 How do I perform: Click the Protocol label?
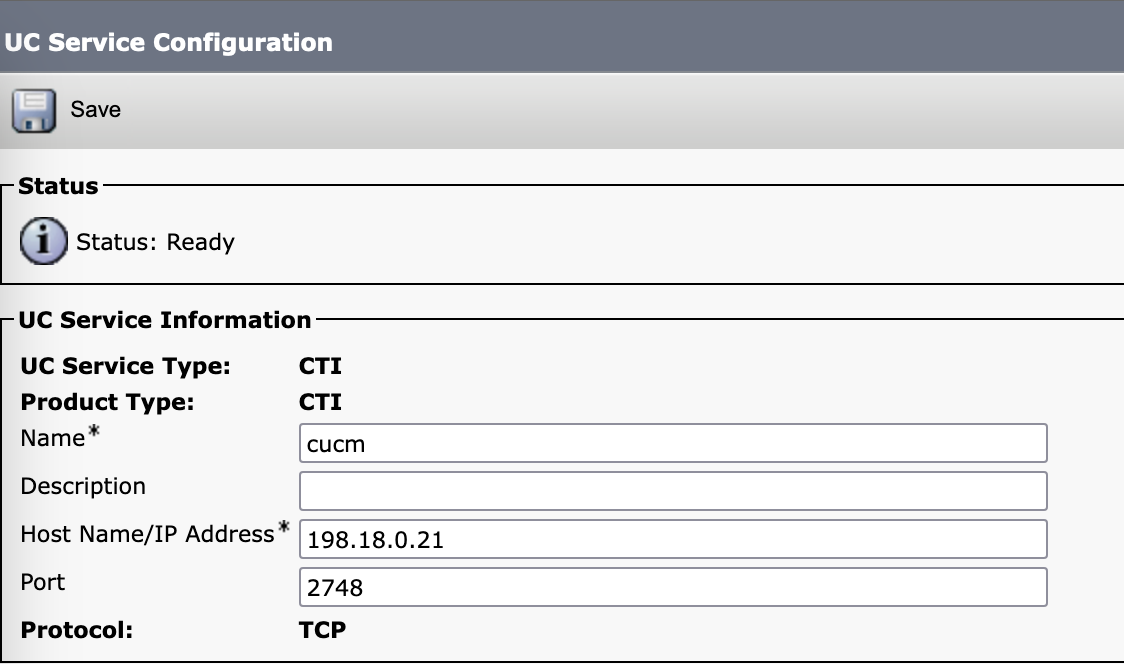pos(76,630)
